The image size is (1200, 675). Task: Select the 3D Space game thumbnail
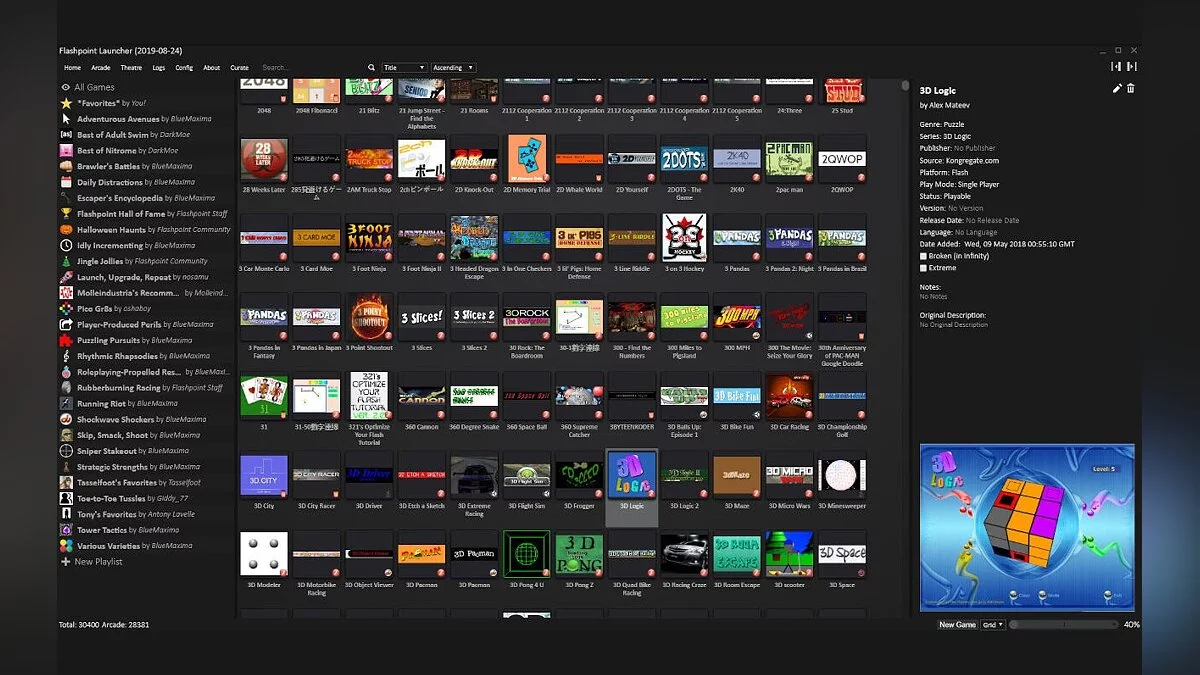pyautogui.click(x=841, y=554)
